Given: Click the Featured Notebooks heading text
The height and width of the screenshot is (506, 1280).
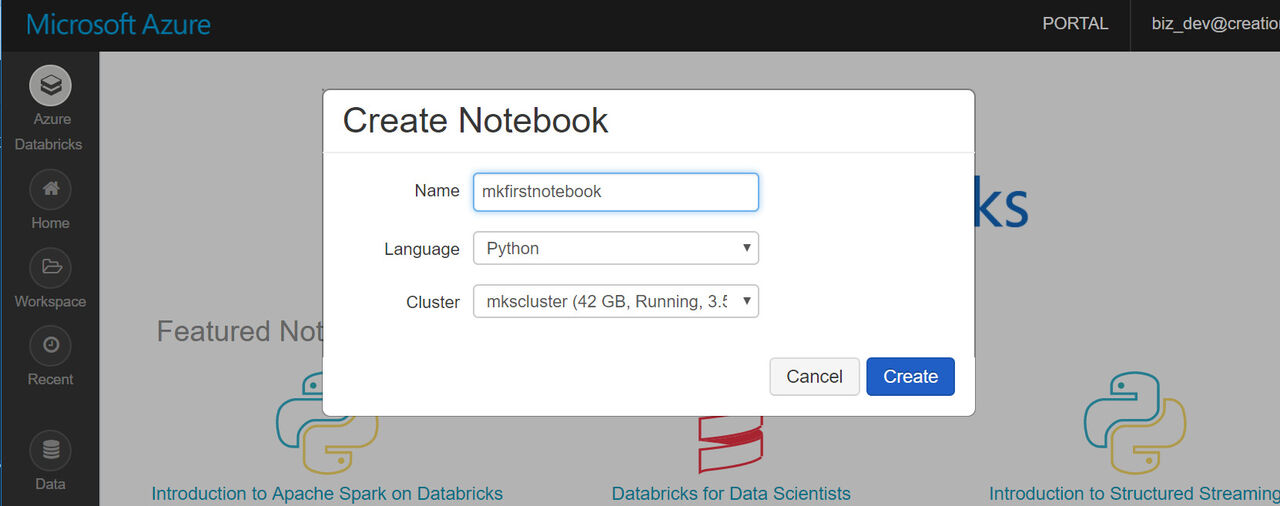Looking at the screenshot, I should (240, 331).
